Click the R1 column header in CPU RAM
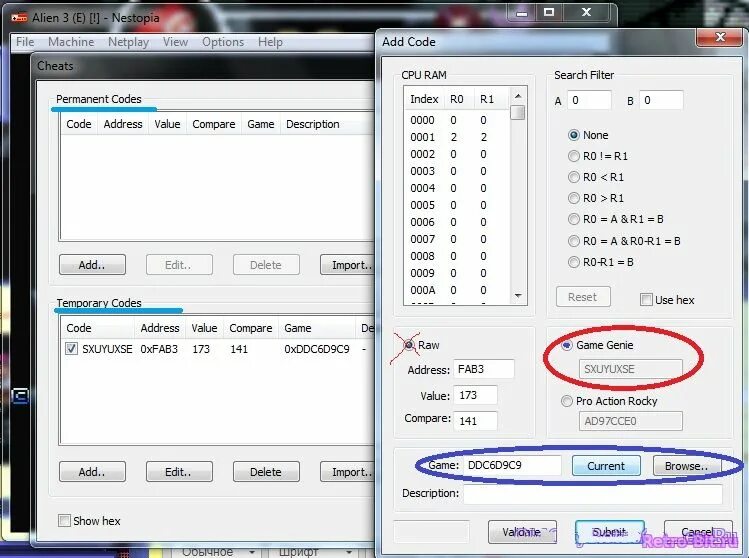The width and height of the screenshot is (749, 558). pyautogui.click(x=487, y=99)
